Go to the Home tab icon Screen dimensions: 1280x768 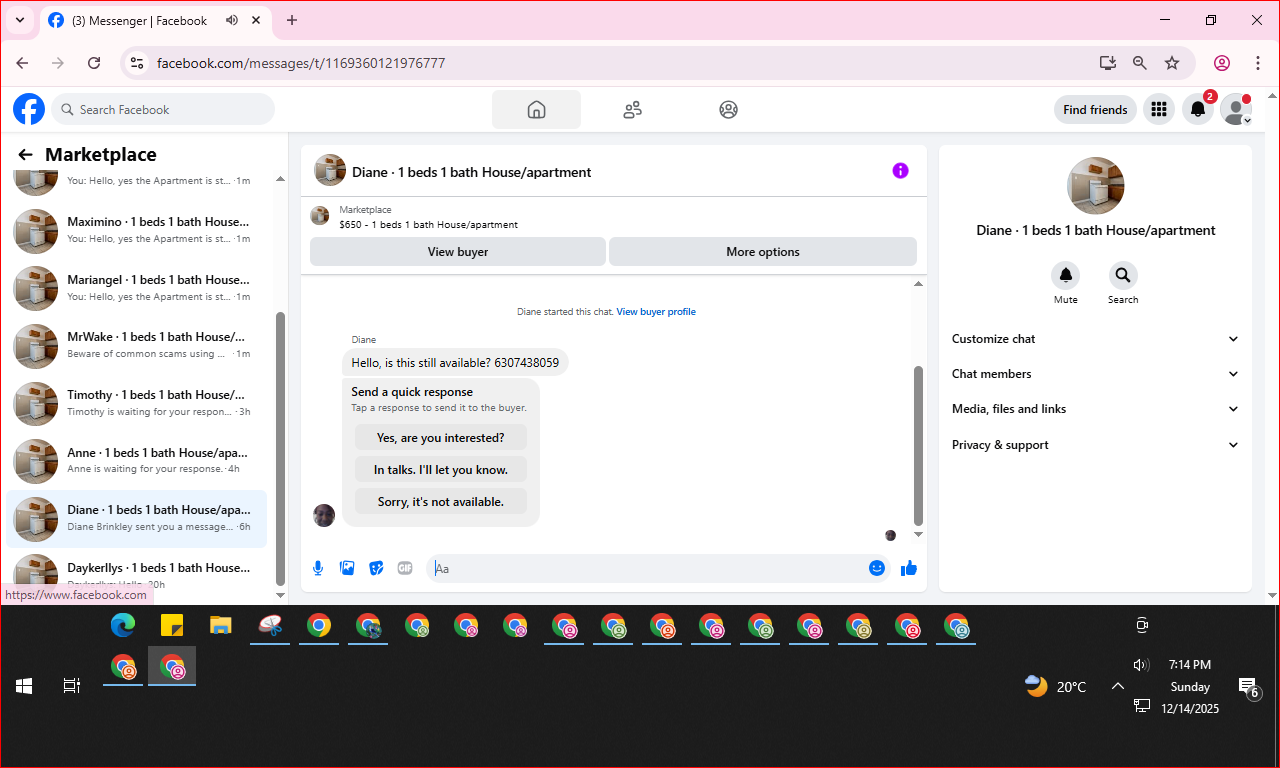[x=536, y=110]
